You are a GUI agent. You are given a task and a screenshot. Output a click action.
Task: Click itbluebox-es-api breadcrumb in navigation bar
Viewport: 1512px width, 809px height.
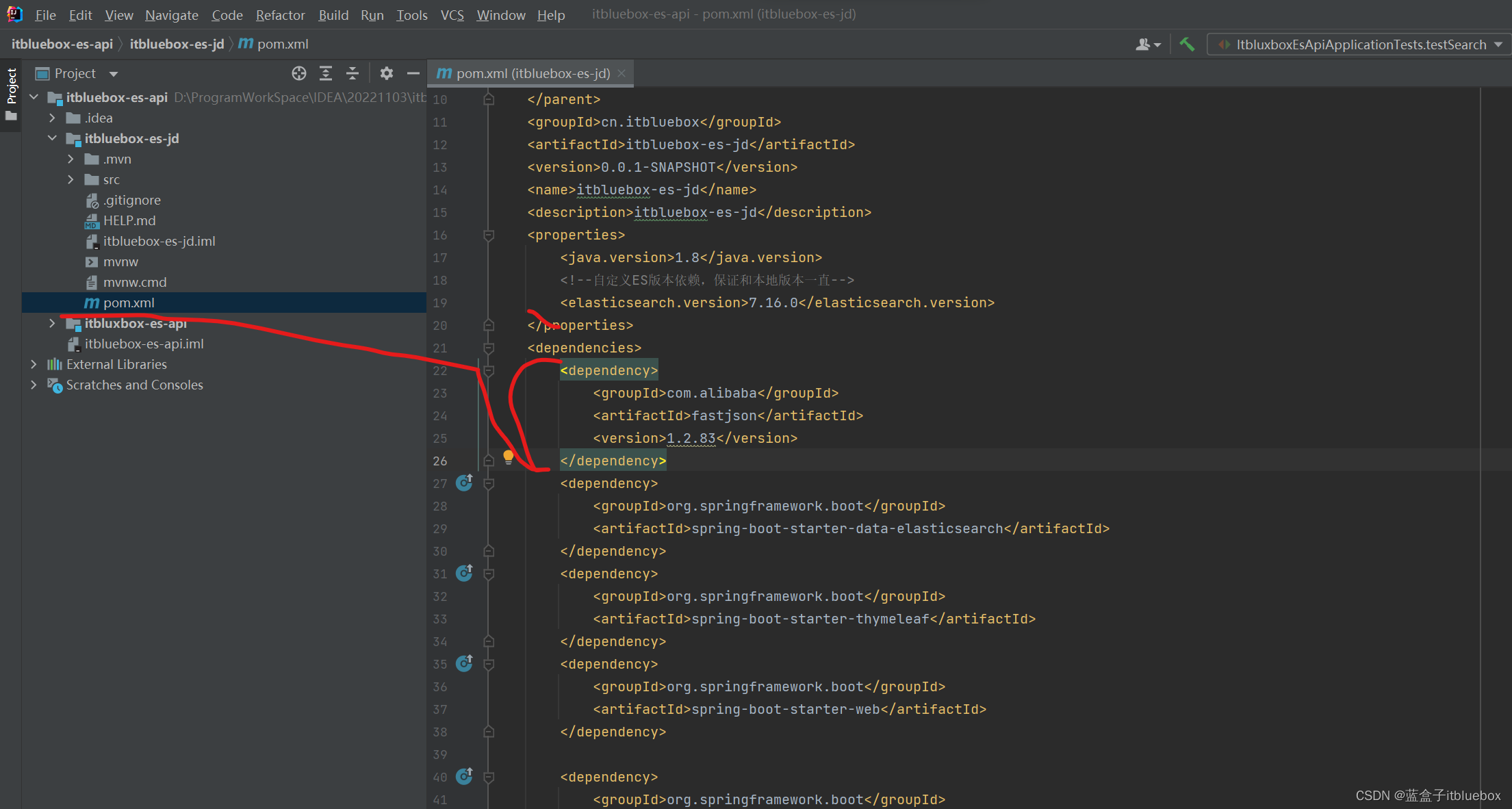(x=62, y=44)
